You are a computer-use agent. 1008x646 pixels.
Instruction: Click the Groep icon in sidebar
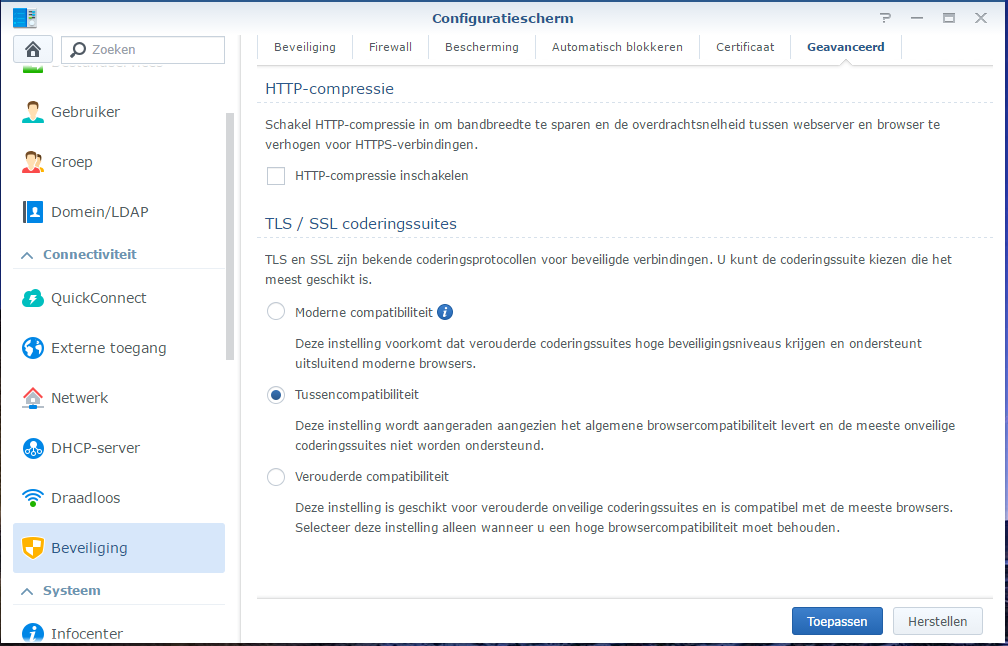[33, 162]
